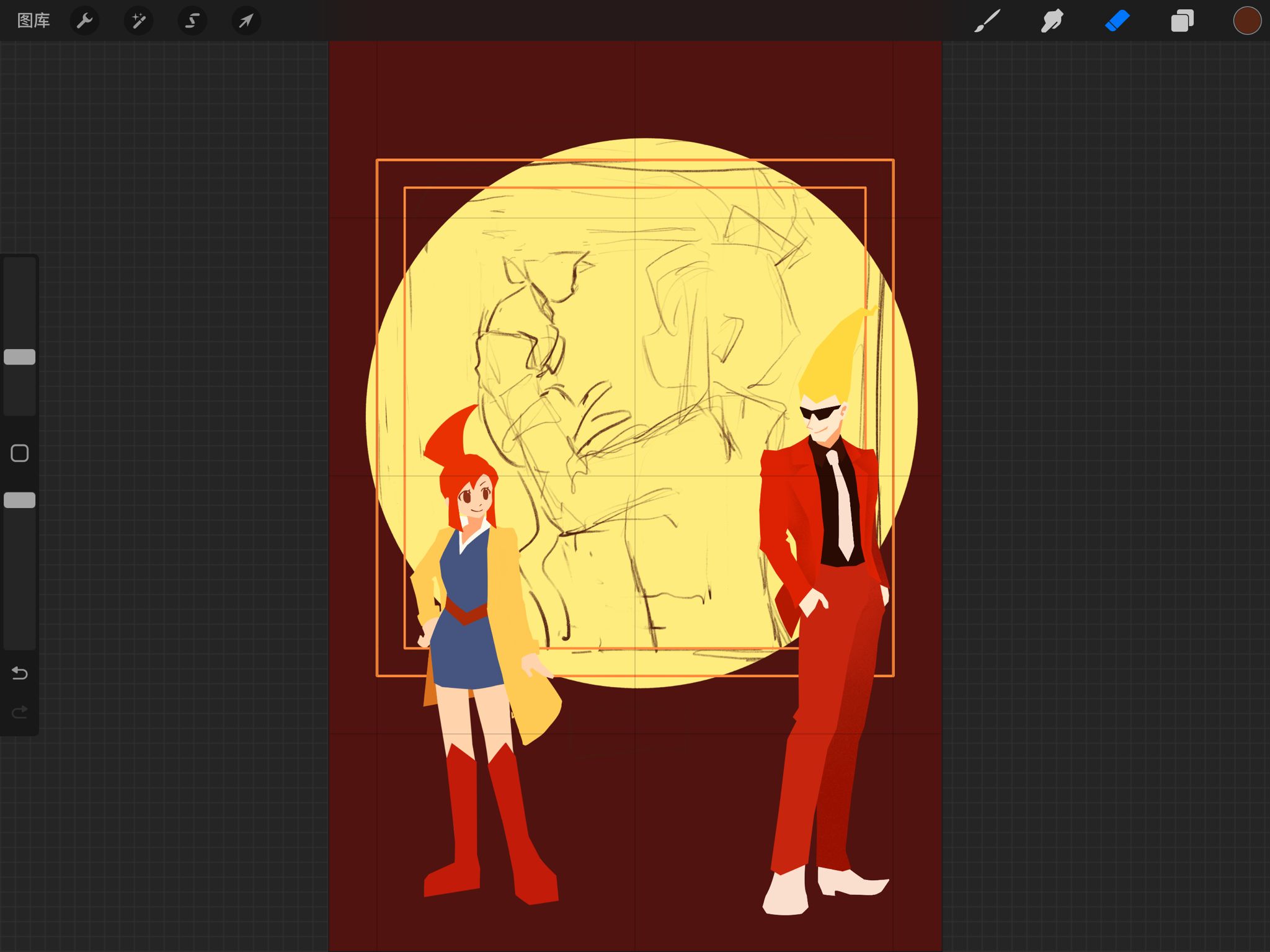Click the blond man in red suit
The height and width of the screenshot is (952, 1270).
point(831,620)
